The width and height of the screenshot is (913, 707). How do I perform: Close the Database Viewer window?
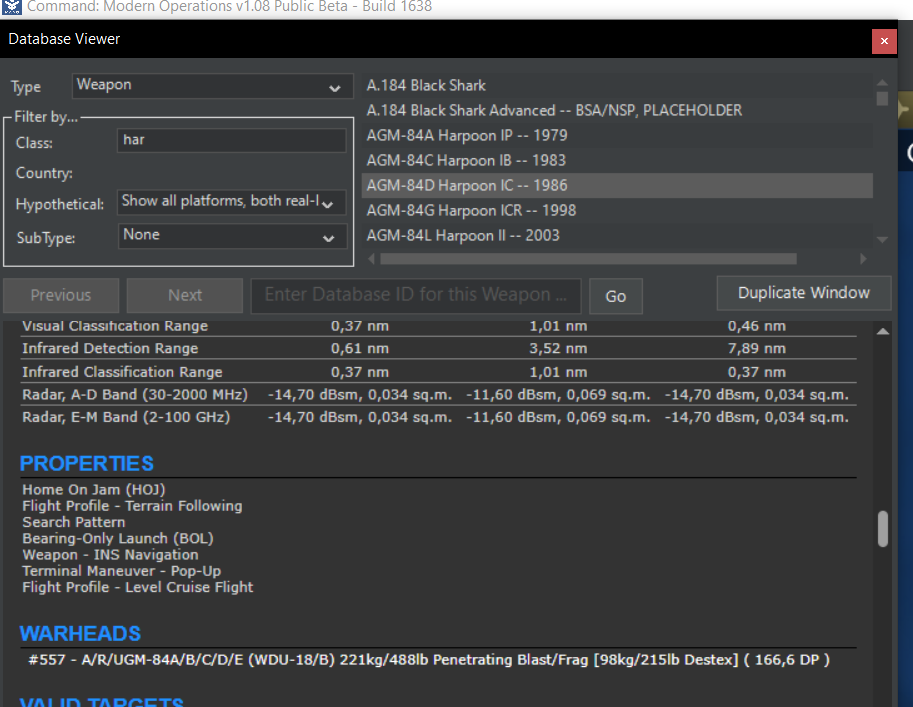click(x=883, y=41)
